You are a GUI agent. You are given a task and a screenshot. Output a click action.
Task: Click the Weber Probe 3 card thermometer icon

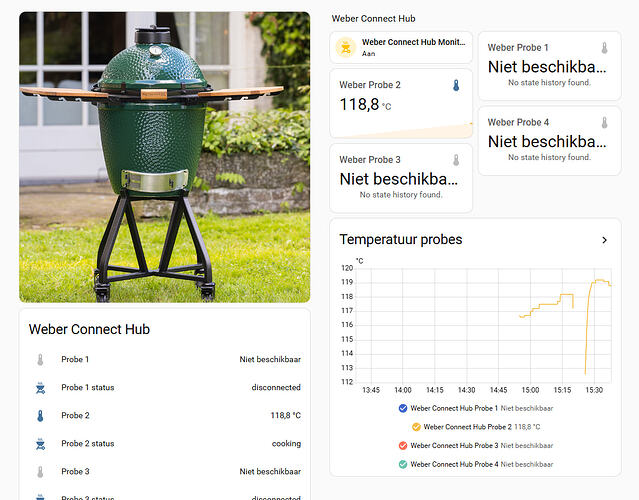(456, 160)
